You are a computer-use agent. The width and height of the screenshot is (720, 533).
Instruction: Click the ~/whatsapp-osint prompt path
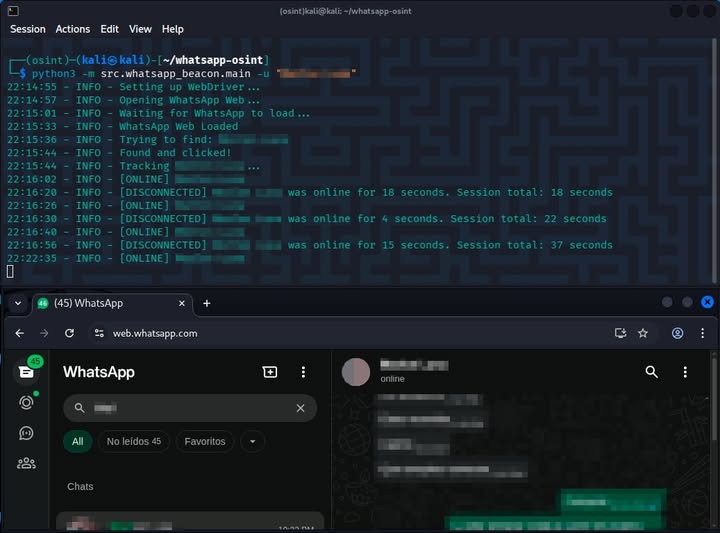tap(213, 60)
